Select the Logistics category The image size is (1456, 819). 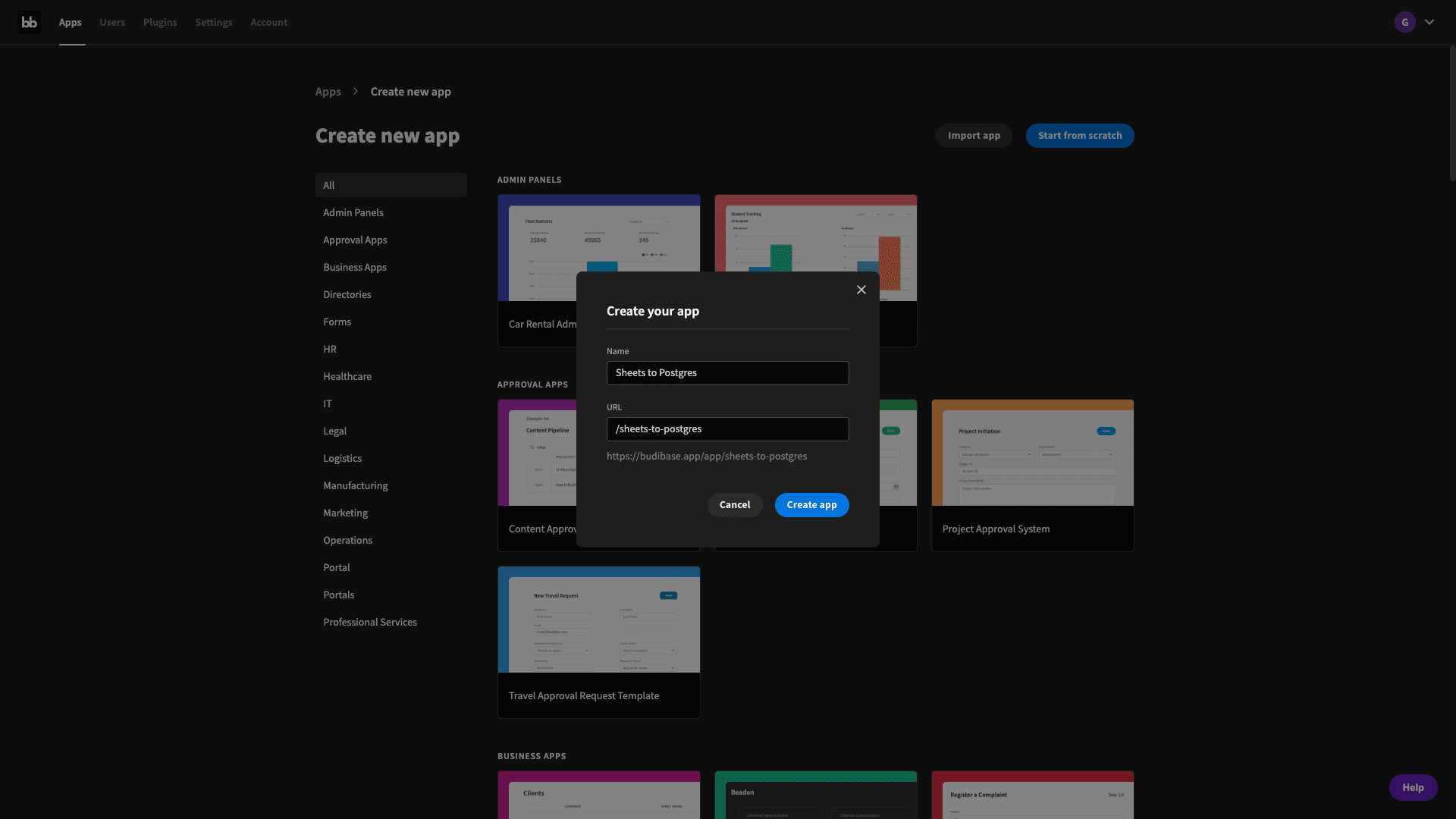pos(391,458)
